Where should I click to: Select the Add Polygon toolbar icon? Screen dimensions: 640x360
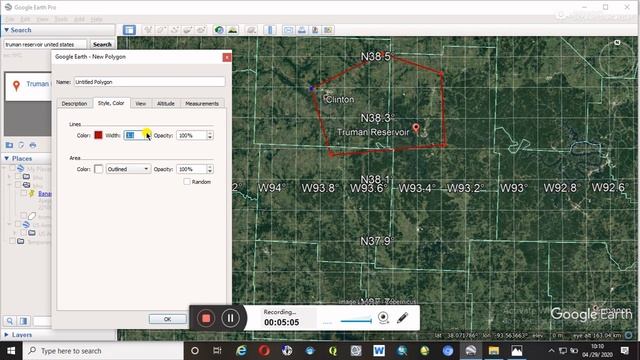coord(161,30)
